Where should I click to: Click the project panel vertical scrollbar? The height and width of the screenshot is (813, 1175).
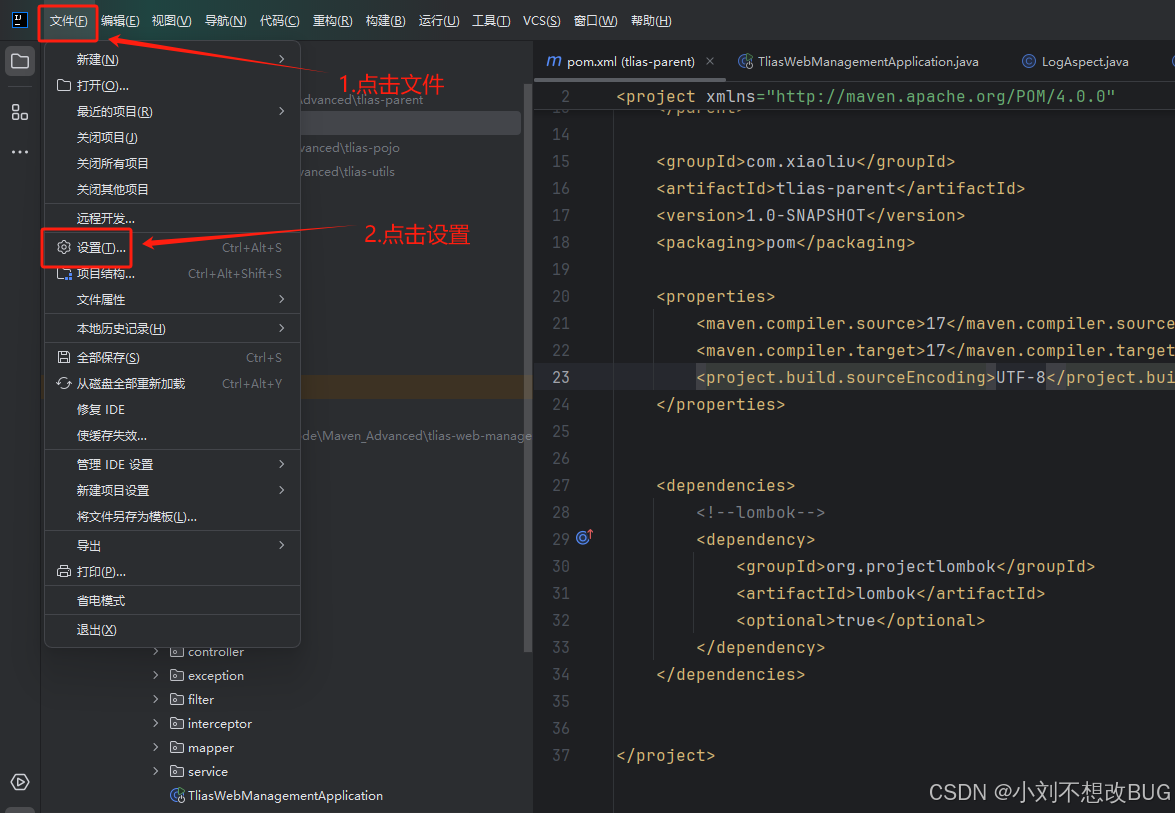(528, 367)
